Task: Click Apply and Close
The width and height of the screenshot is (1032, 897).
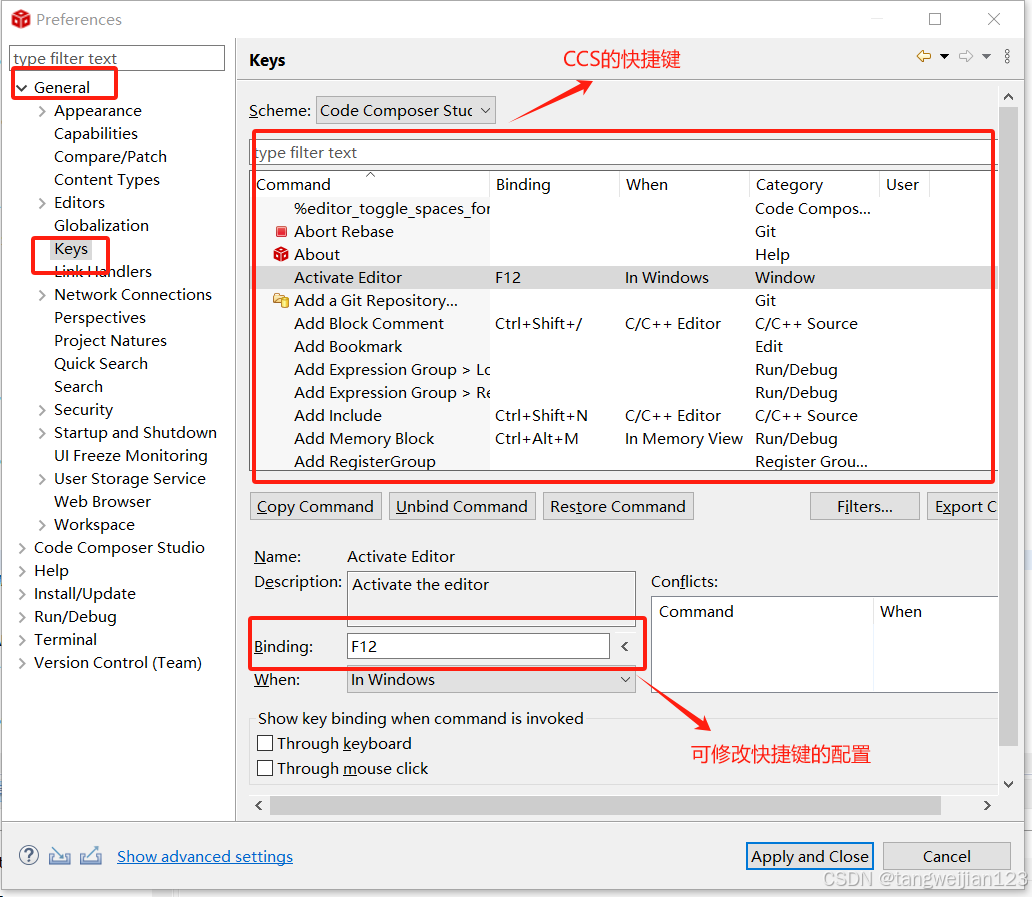Action: 810,856
